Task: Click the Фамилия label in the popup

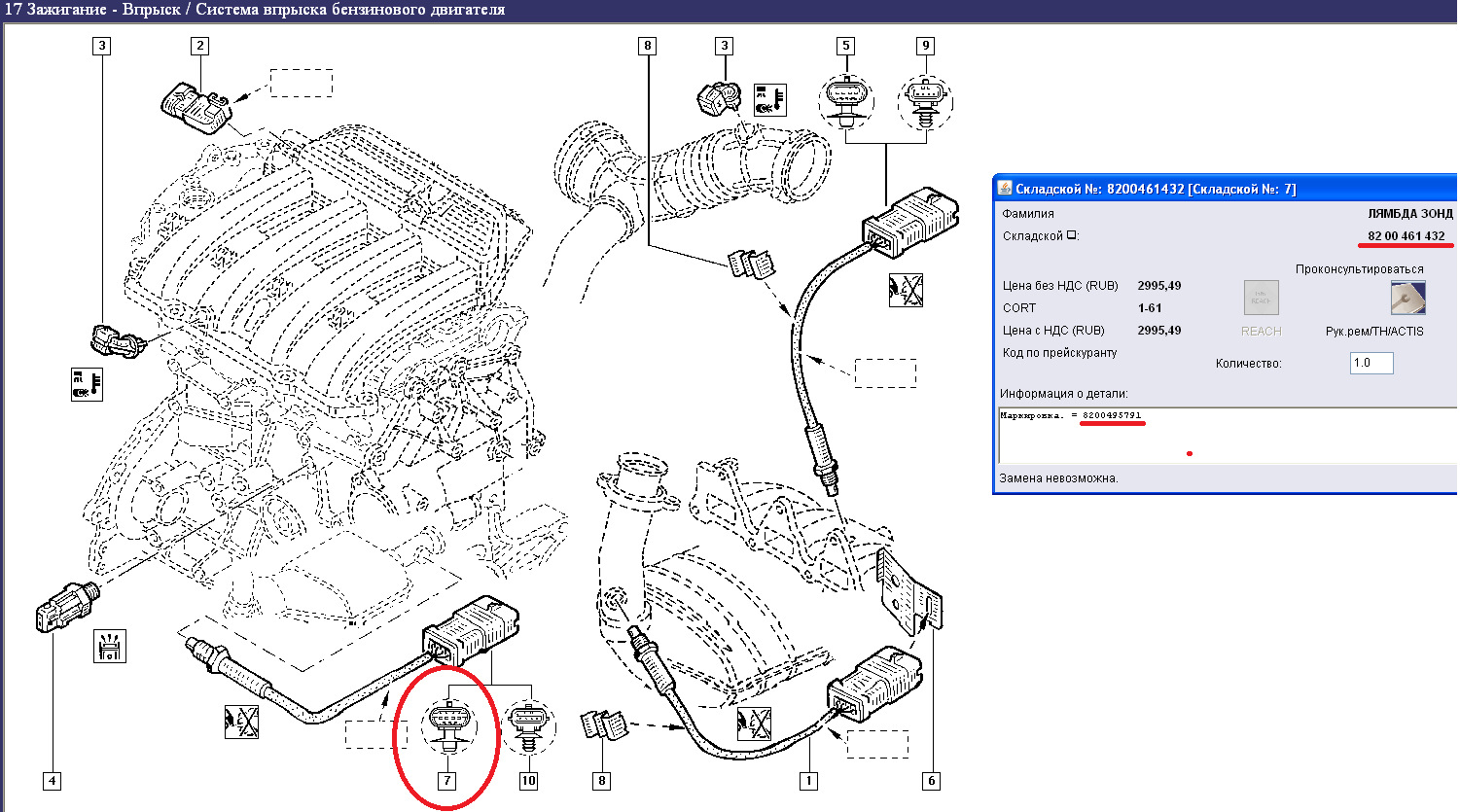Action: (x=1028, y=213)
